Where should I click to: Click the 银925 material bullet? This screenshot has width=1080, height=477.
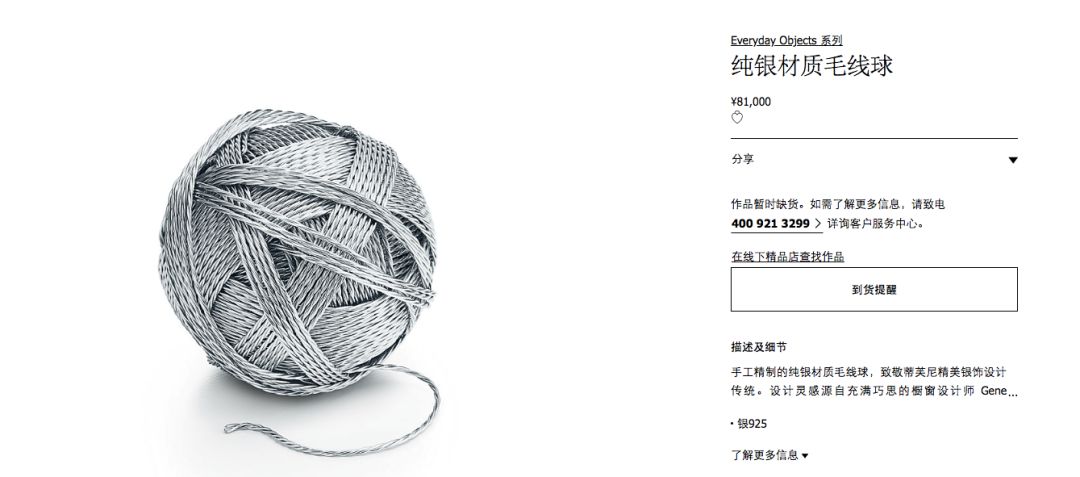tap(749, 424)
